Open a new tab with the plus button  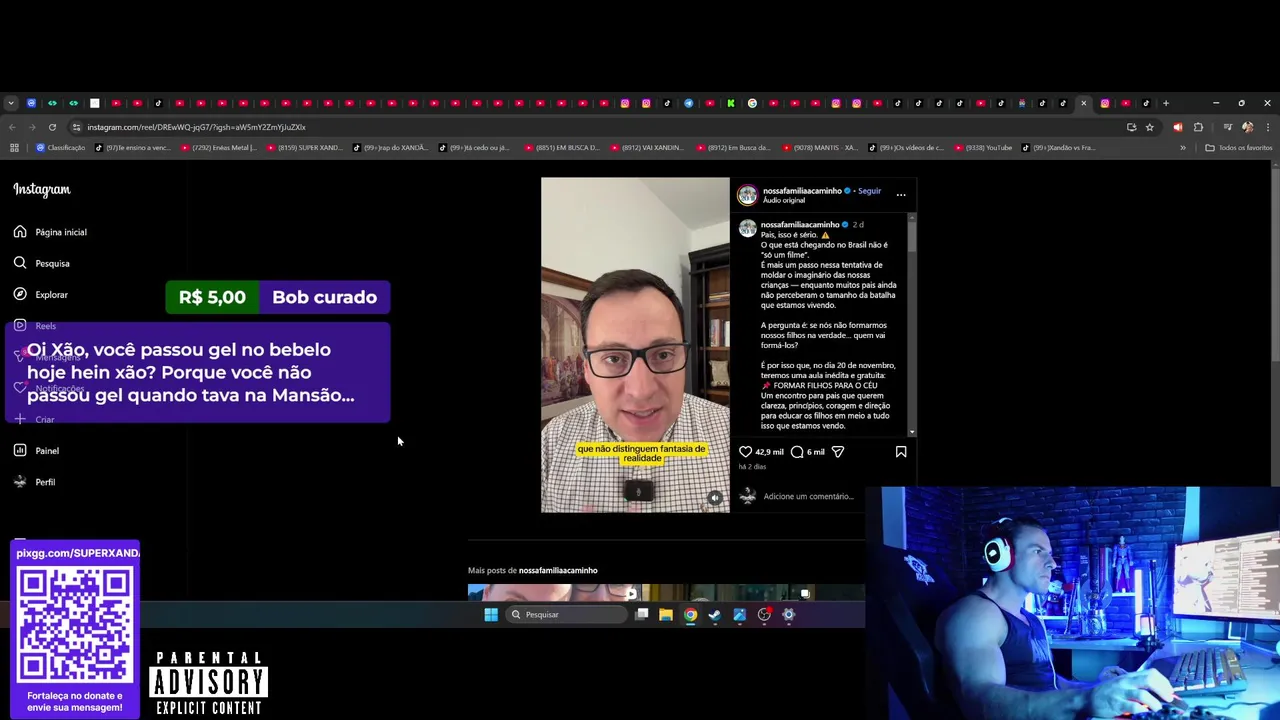pyautogui.click(x=1165, y=103)
